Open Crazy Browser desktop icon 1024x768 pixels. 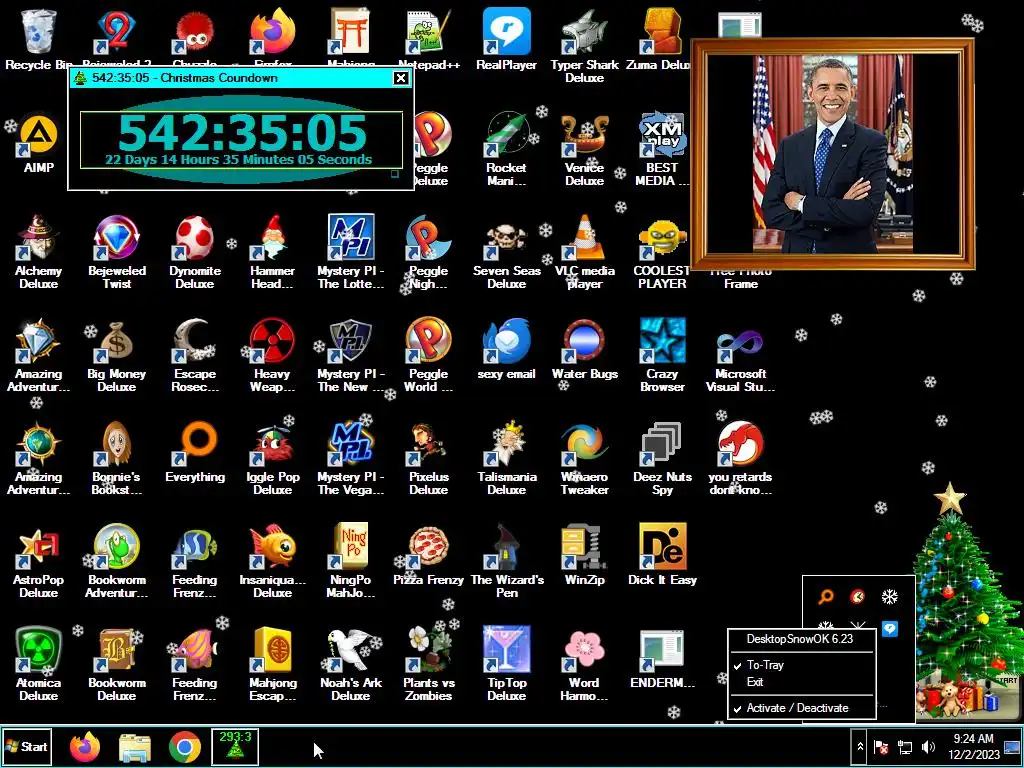coord(662,355)
